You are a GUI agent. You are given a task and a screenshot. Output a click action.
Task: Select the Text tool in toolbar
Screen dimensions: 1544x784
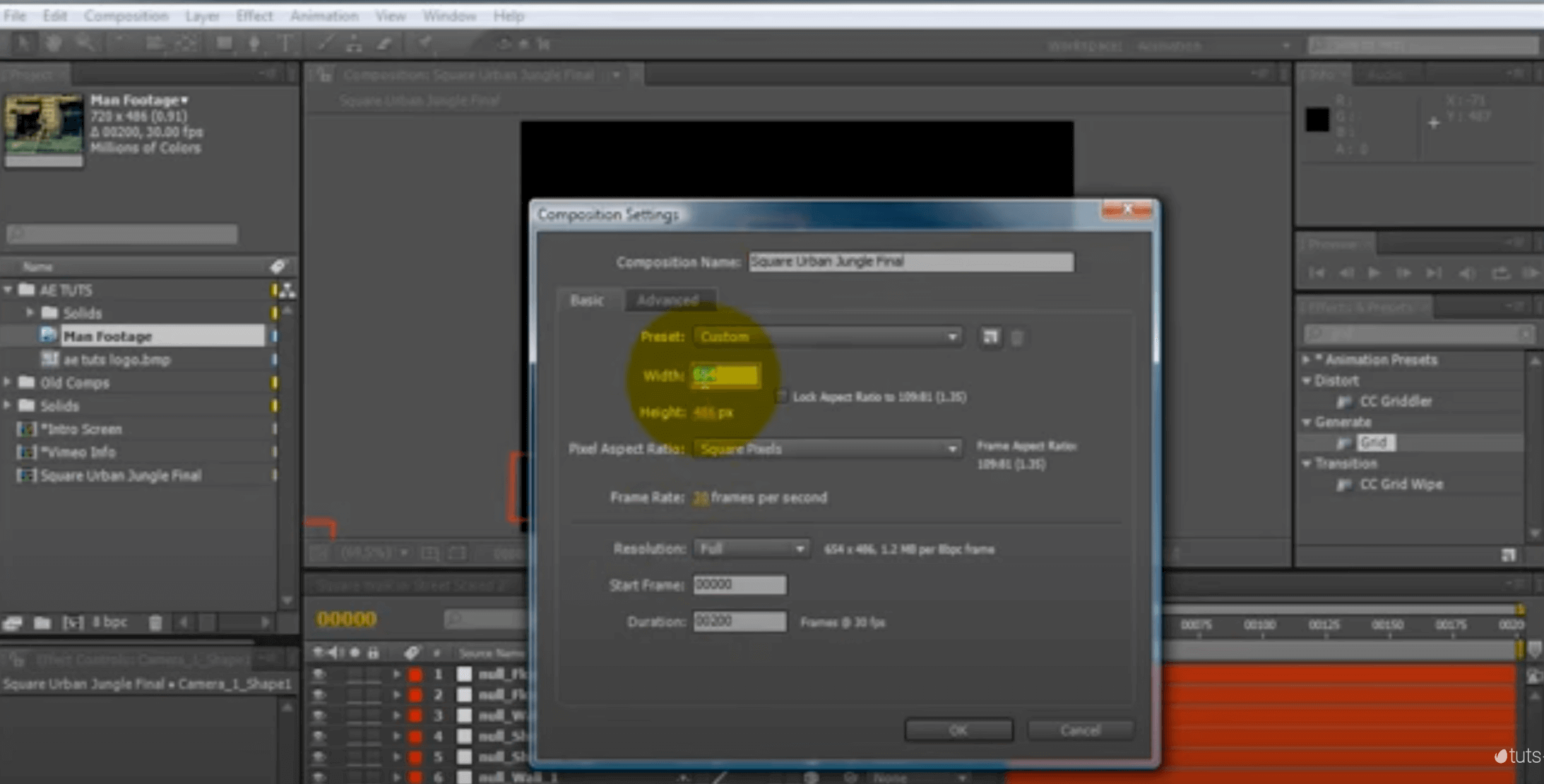pyautogui.click(x=286, y=44)
